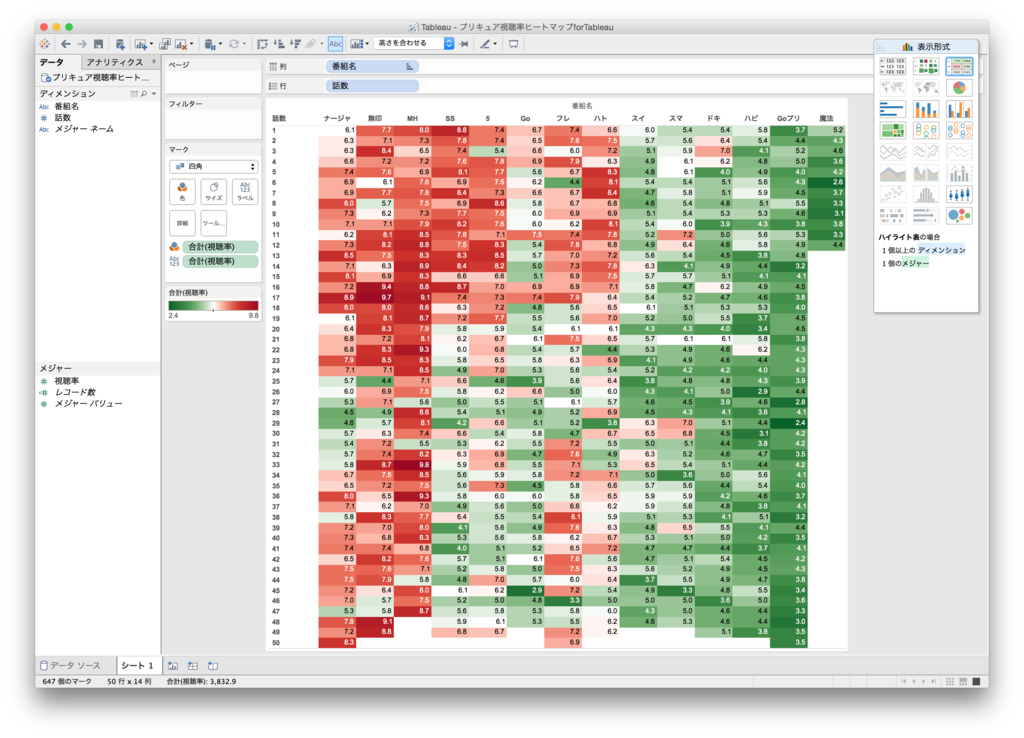Image resolution: width=1024 pixels, height=738 pixels.
Task: Click the 色 color button on Marks card
Action: pos(182,191)
